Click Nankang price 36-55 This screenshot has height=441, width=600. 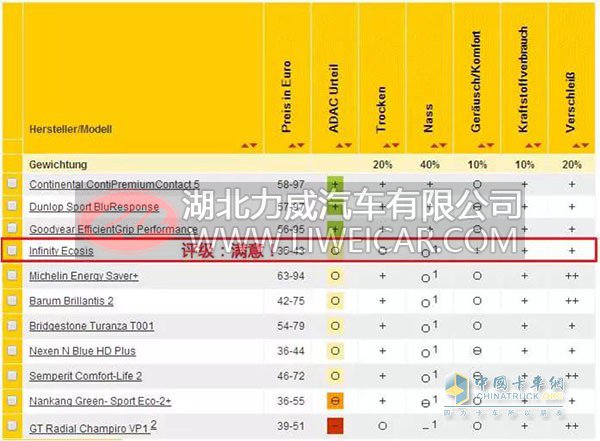pos(291,401)
